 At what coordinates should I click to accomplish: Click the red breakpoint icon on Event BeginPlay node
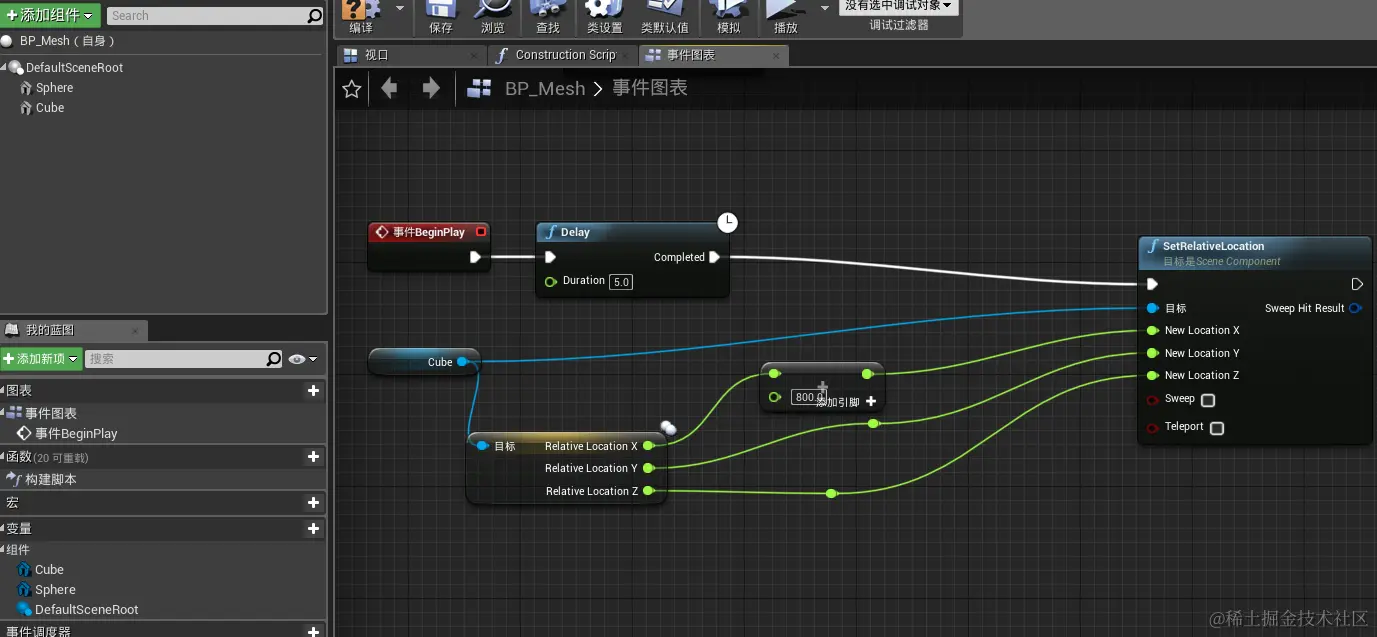481,232
